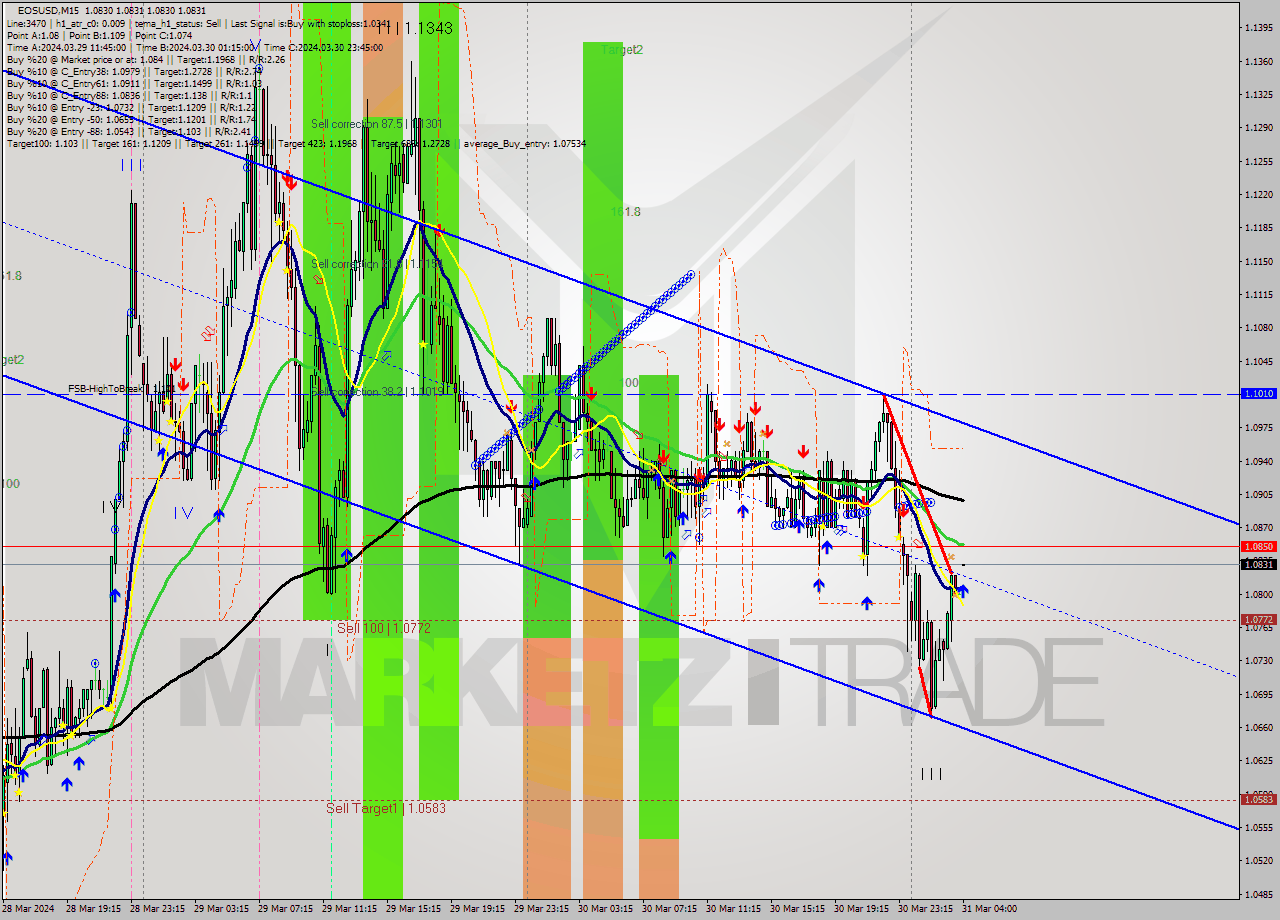Click the '28 Mar 2024' time axis label
This screenshot has height=920, width=1280.
(x=29, y=909)
